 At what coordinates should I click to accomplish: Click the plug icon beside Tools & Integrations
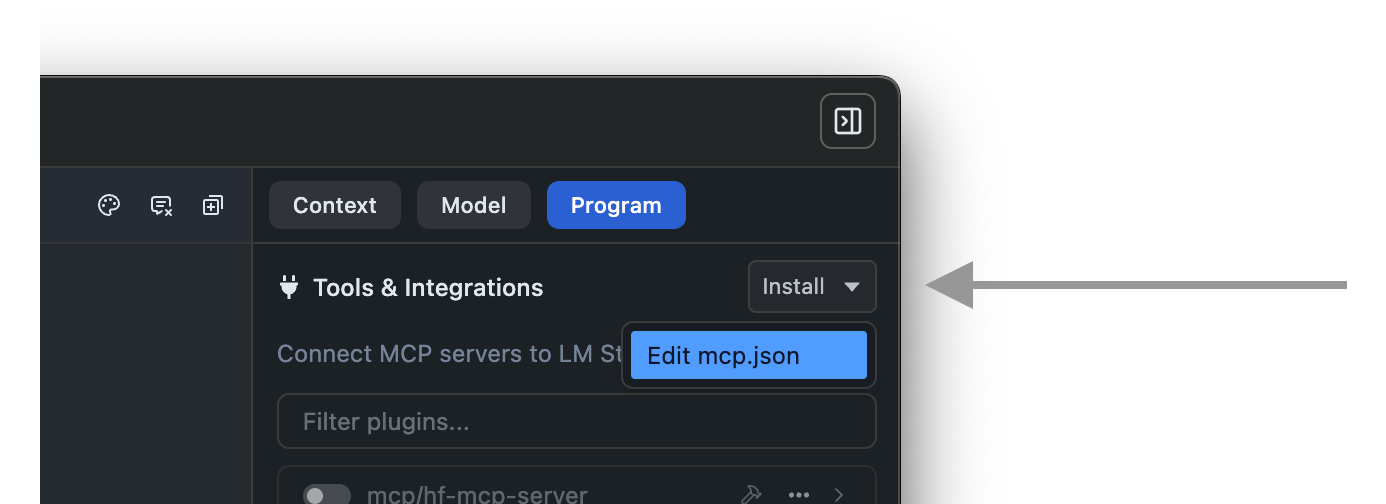point(289,288)
